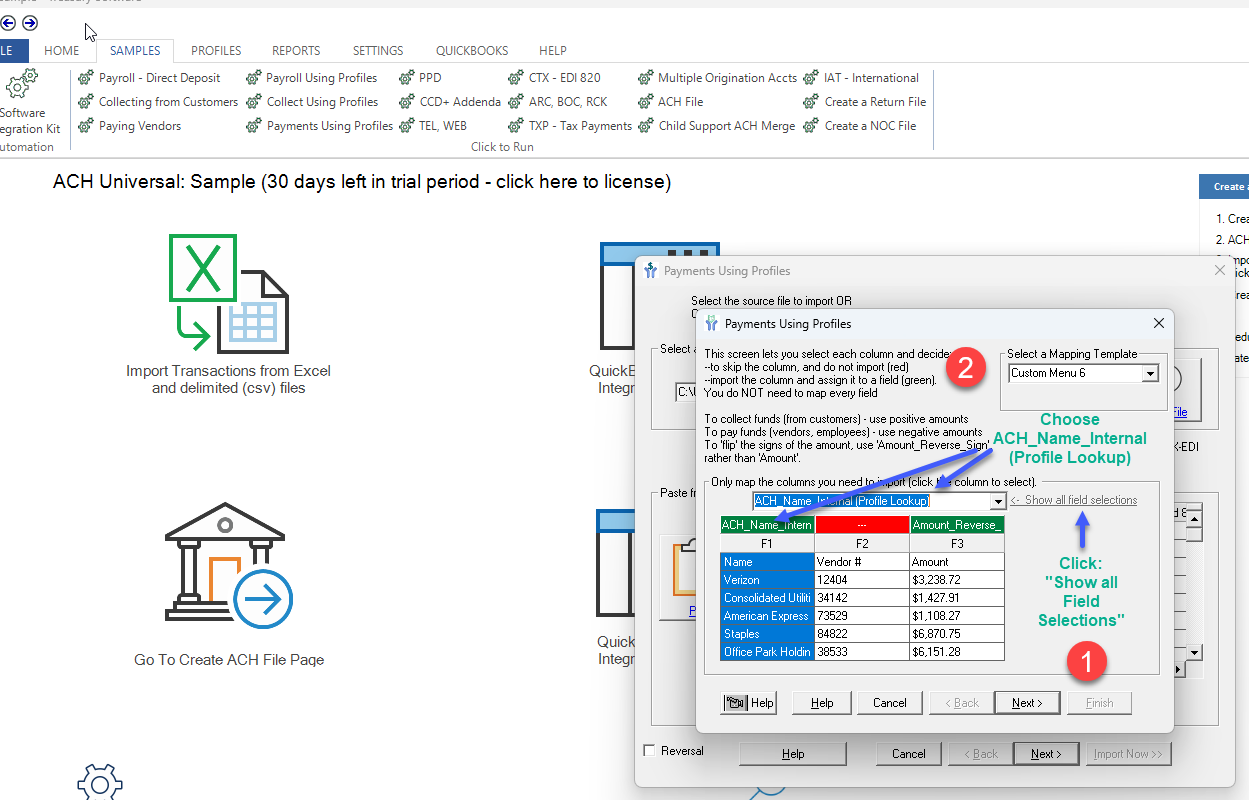Click 'Go To Create ACH File Page' label
The image size is (1249, 800).
pos(229,660)
